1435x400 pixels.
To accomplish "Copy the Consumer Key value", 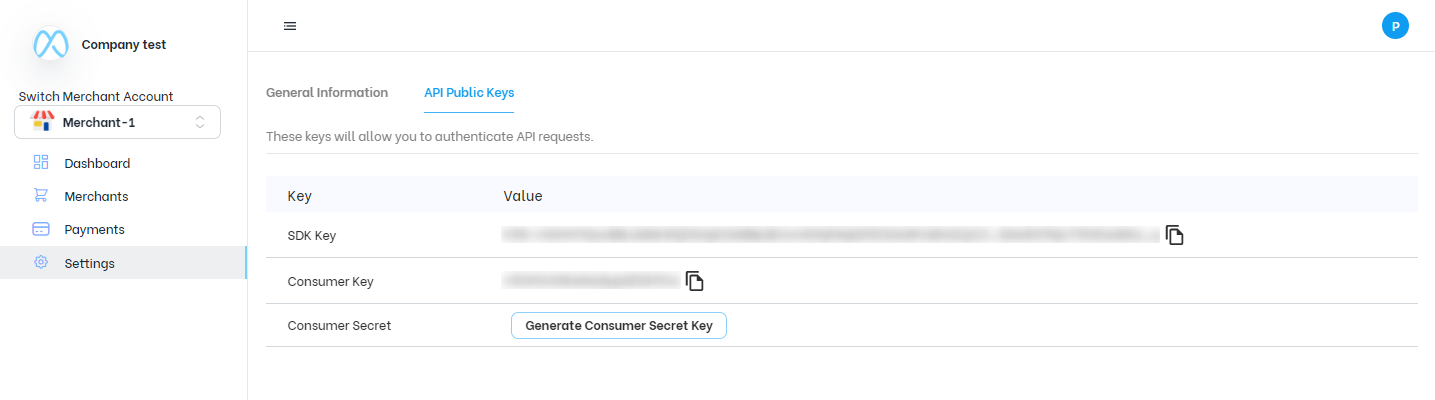I will [695, 281].
